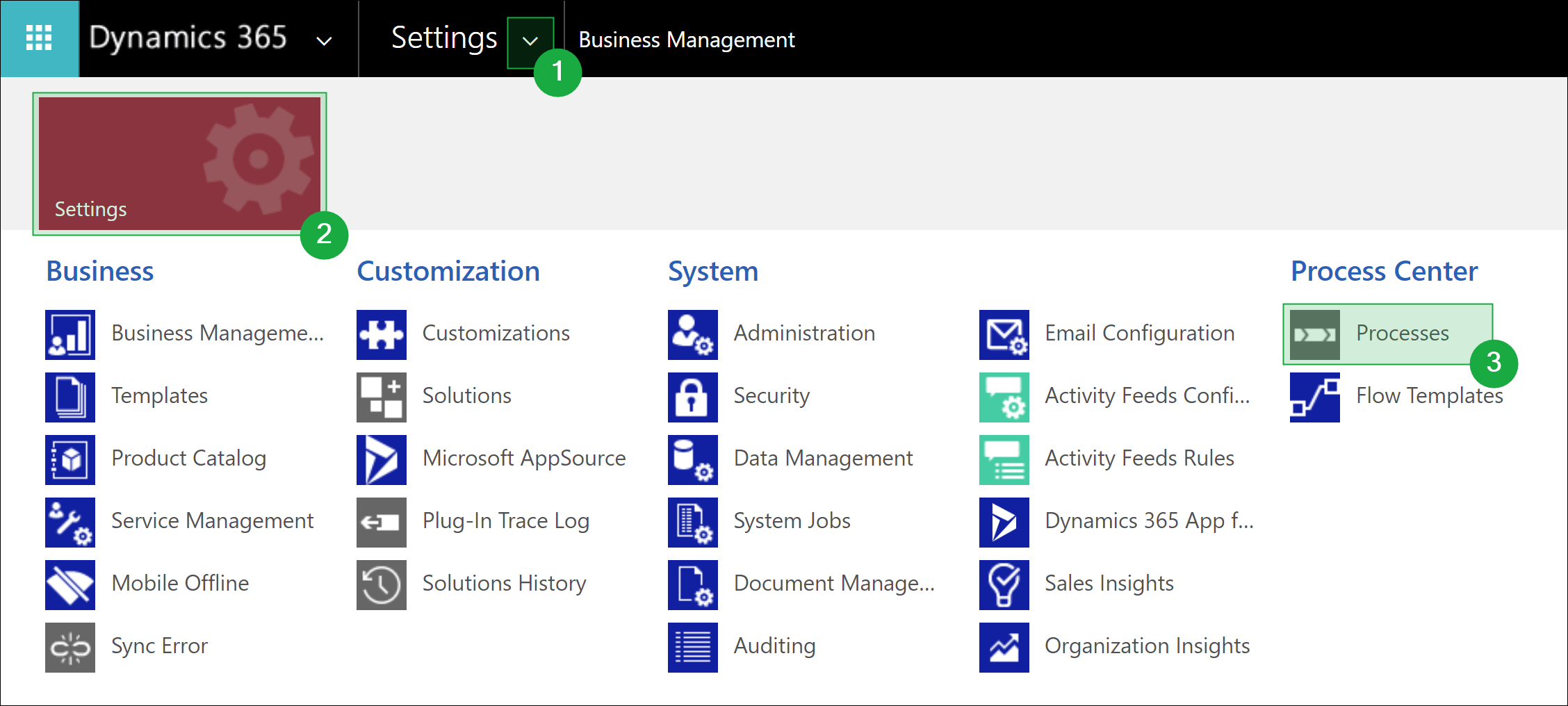Navigate to Dynamics 365 App for Outlook
The height and width of the screenshot is (706, 1568).
1150,521
